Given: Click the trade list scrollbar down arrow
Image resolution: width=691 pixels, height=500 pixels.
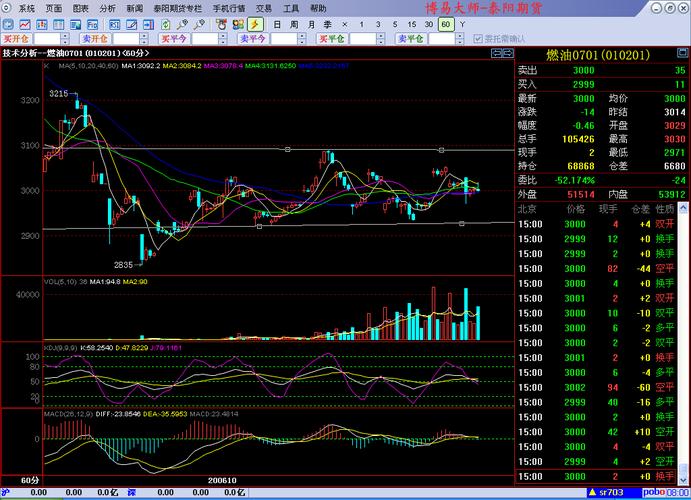Looking at the screenshot, I should (x=684, y=479).
